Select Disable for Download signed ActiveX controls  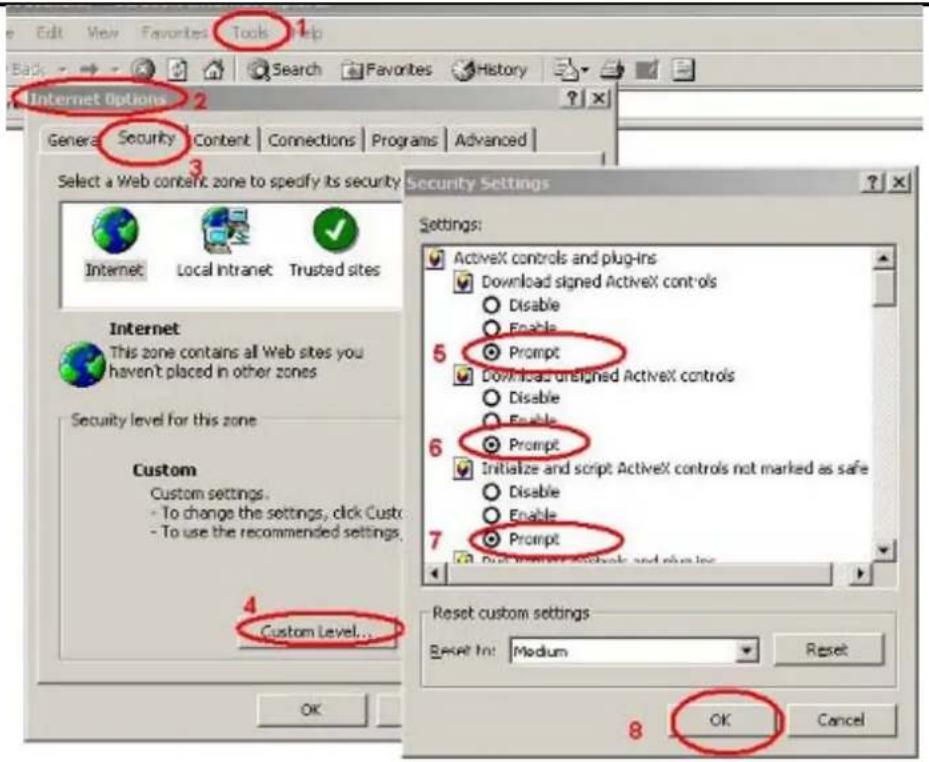click(491, 305)
